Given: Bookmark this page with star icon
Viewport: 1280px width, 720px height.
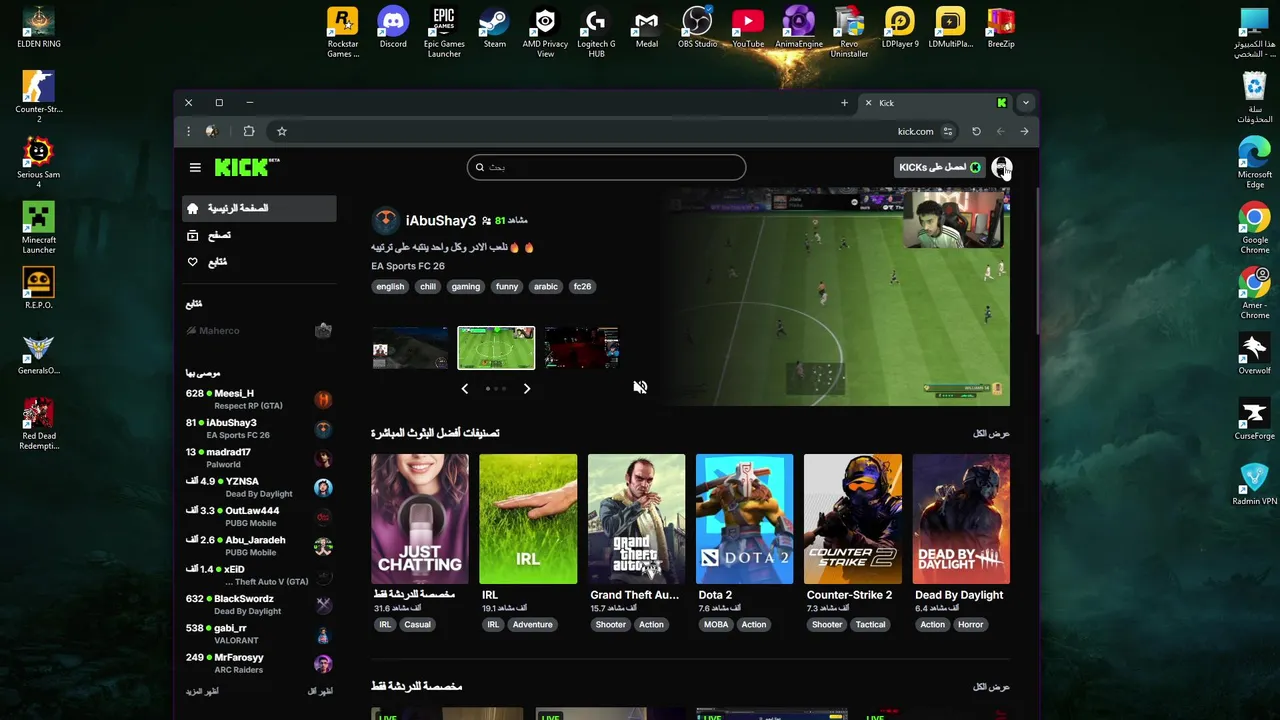Looking at the screenshot, I should [x=282, y=131].
